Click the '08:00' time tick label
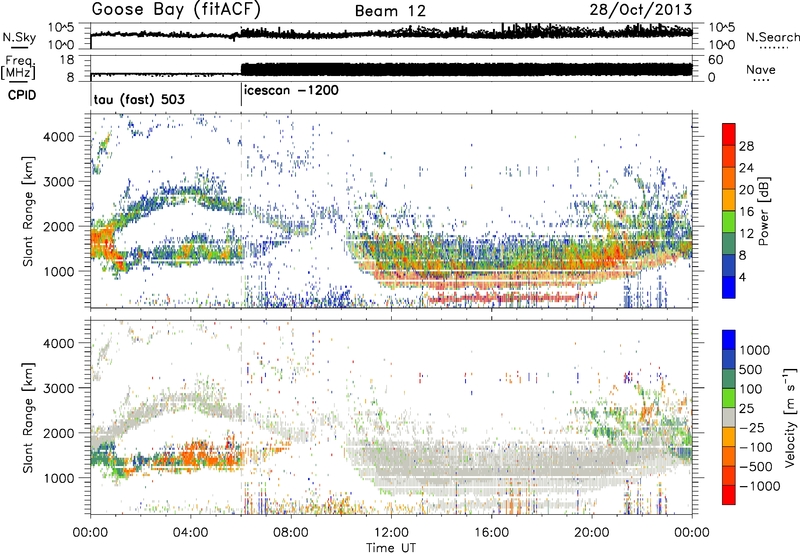Image resolution: width=800 pixels, height=554 pixels. coord(291,533)
